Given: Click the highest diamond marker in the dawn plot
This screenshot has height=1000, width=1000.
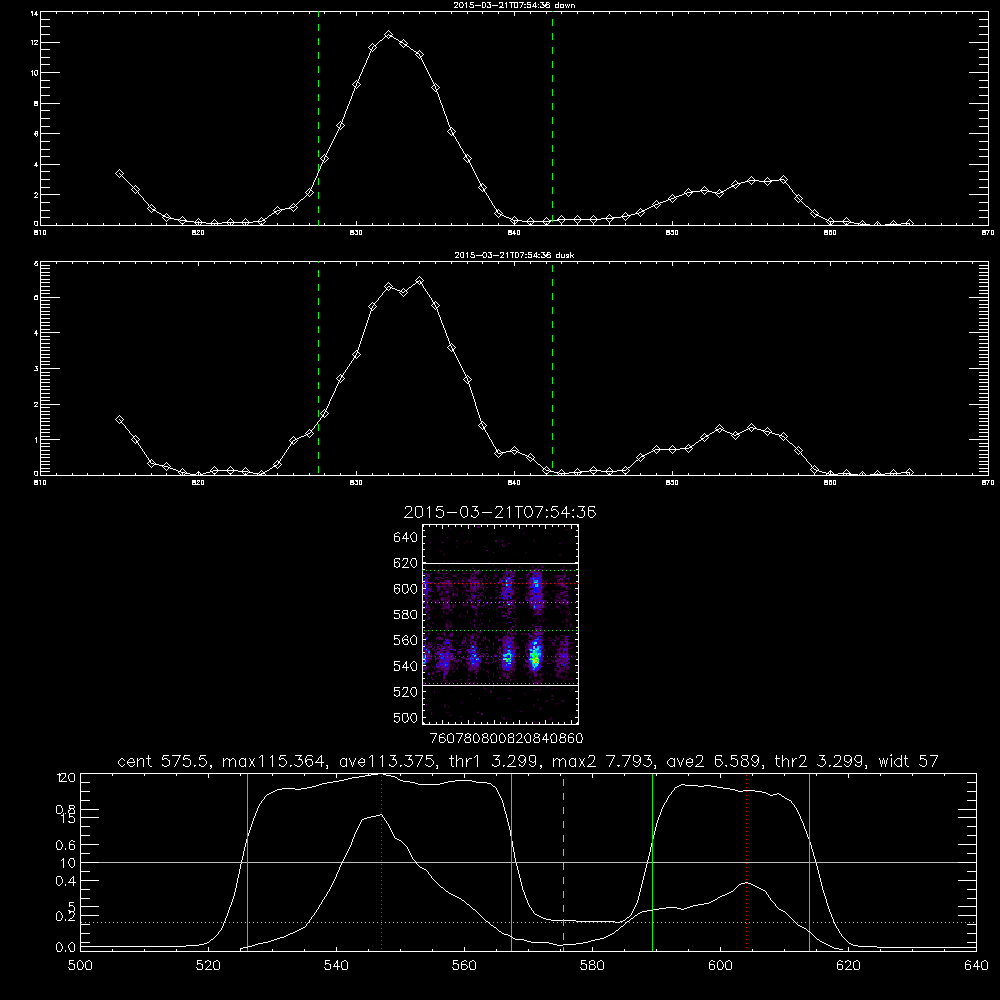Looking at the screenshot, I should click(x=388, y=34).
